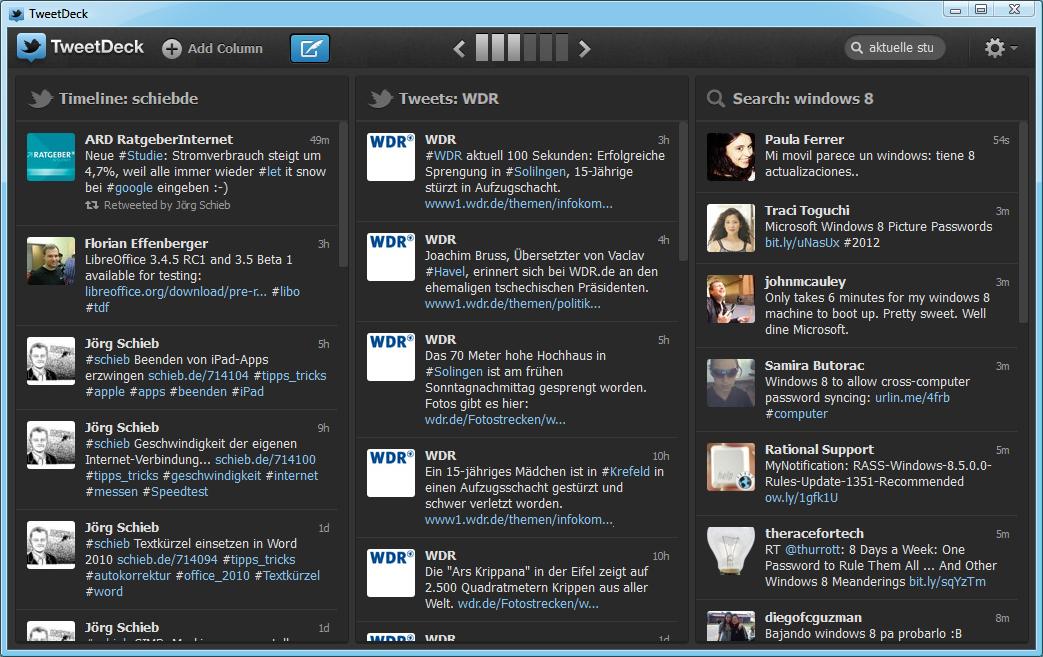
Task: Click the '54s' timestamp on Paula Ferrer's tweet
Action: 1001,140
